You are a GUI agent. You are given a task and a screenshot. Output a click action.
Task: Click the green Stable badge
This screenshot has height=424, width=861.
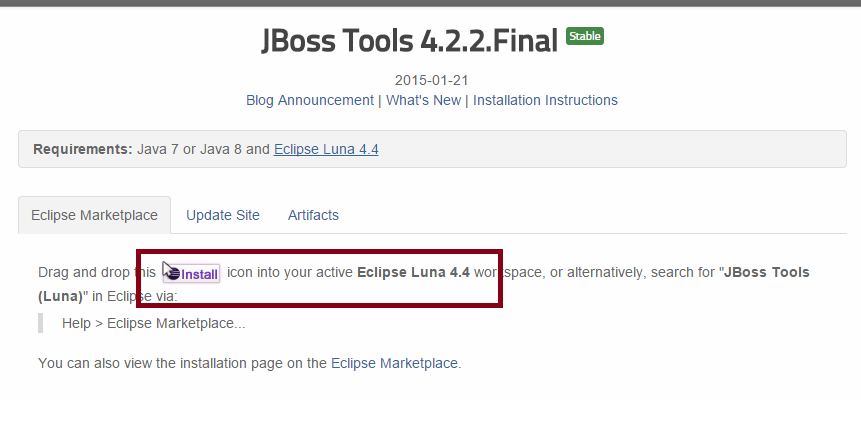[x=585, y=36]
